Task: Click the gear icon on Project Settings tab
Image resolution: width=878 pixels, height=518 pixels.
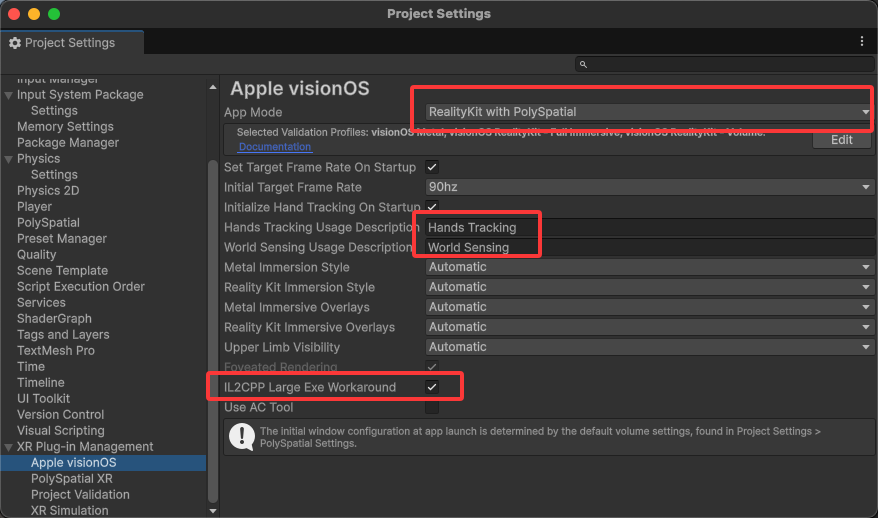Action: point(15,43)
